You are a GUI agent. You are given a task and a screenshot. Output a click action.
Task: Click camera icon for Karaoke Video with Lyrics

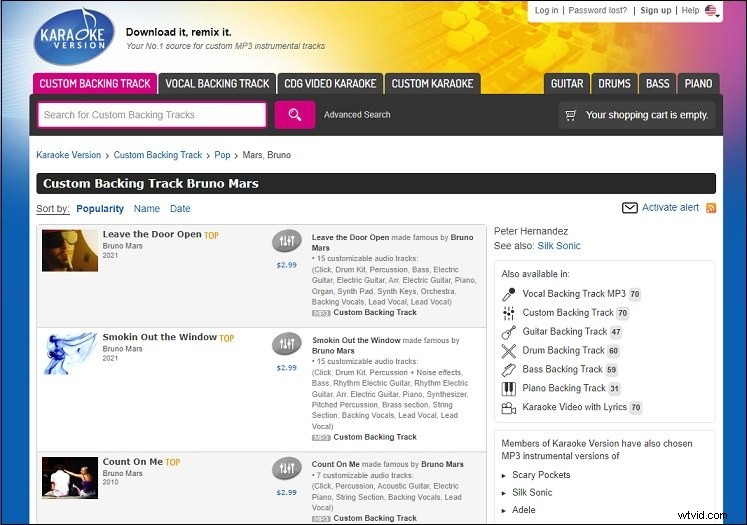click(x=508, y=408)
